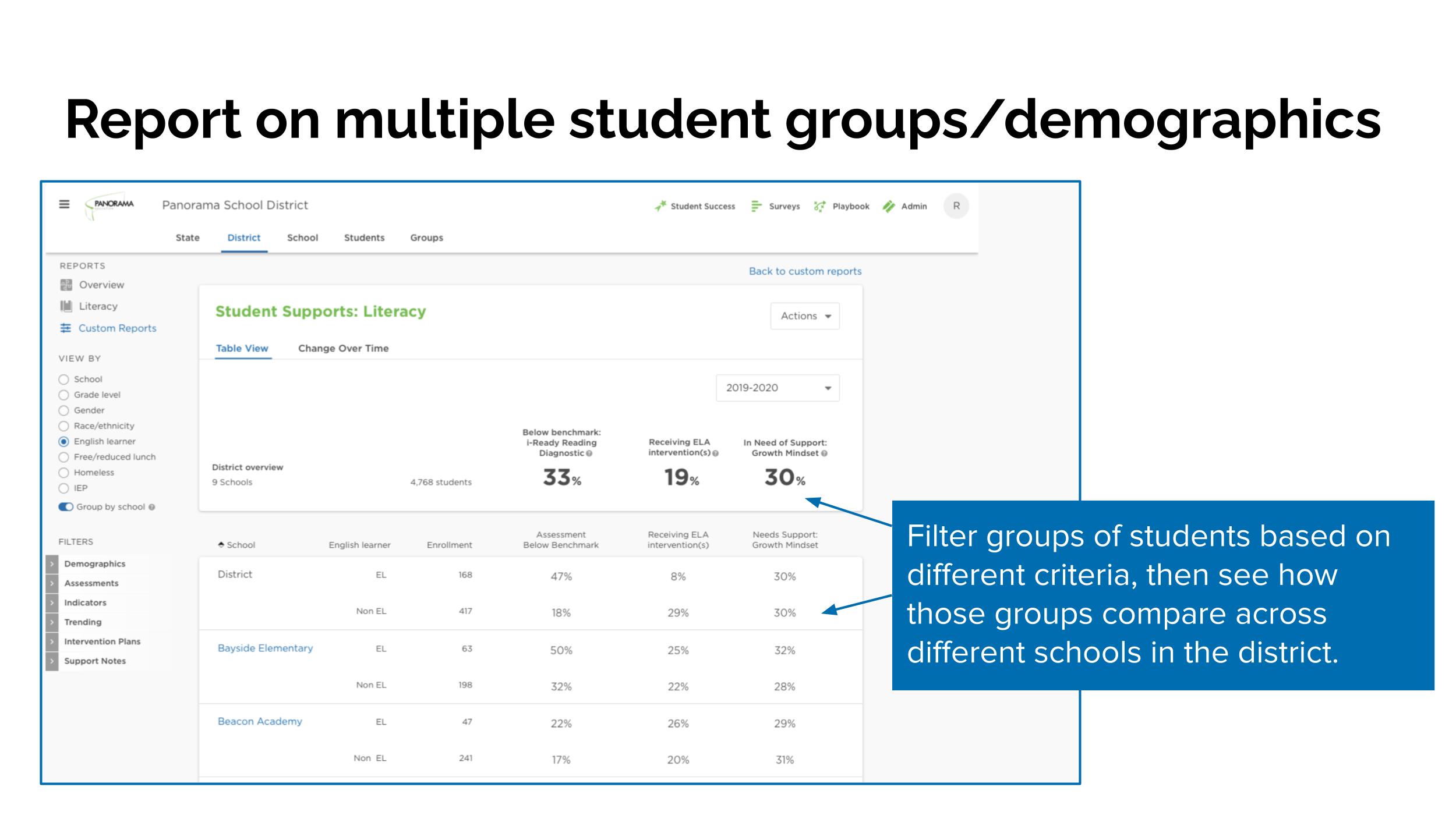Select School view-by radio button
Viewport: 1456px width, 819px height.
click(x=64, y=380)
